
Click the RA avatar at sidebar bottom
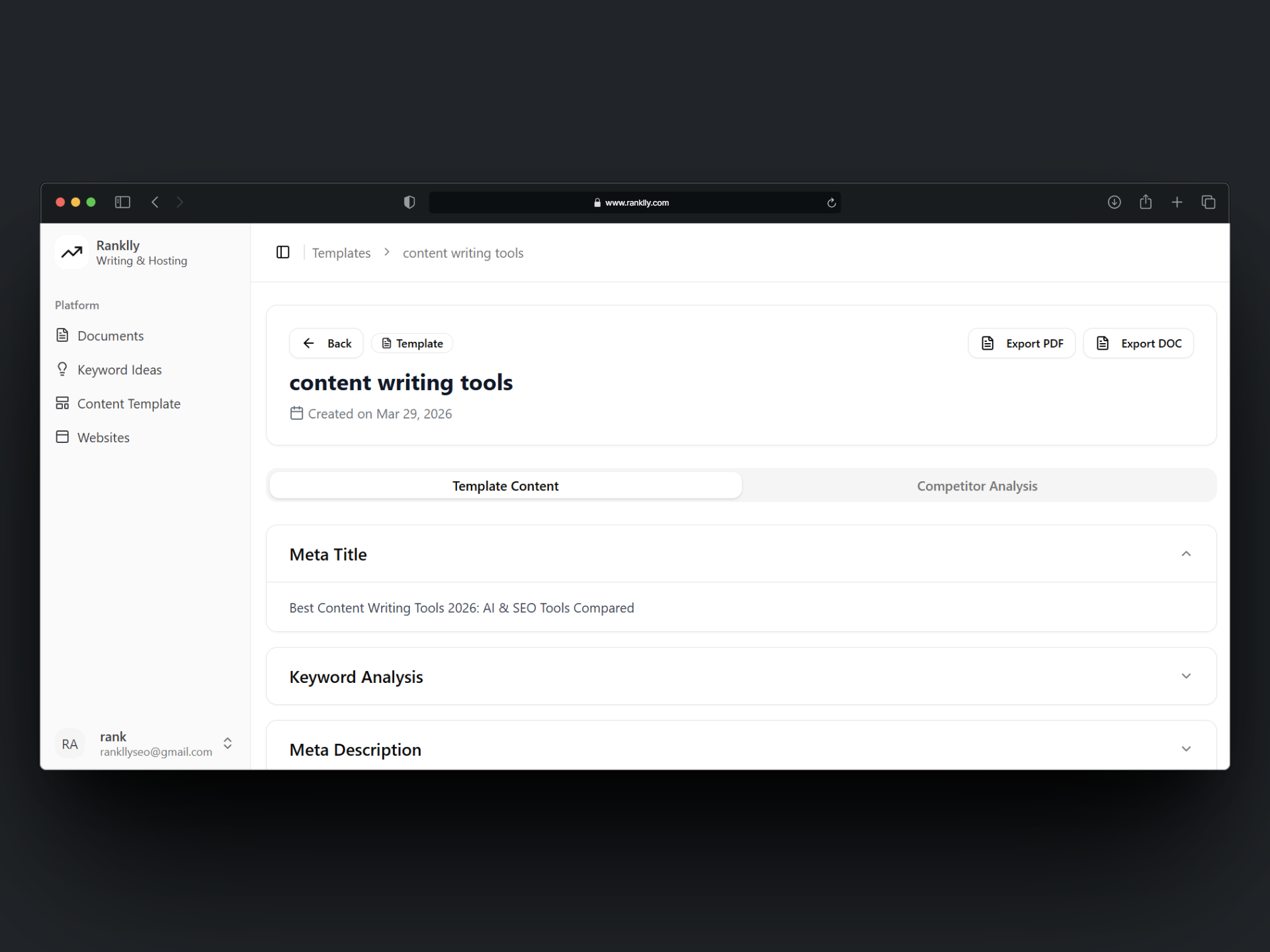pyautogui.click(x=69, y=743)
